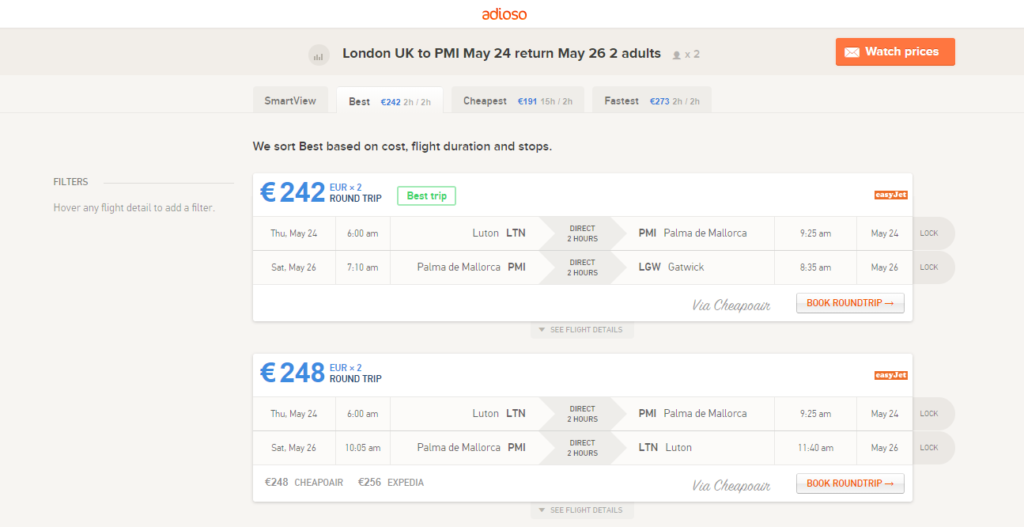
Task: Expand flight details under €248 trip
Action: click(x=581, y=510)
